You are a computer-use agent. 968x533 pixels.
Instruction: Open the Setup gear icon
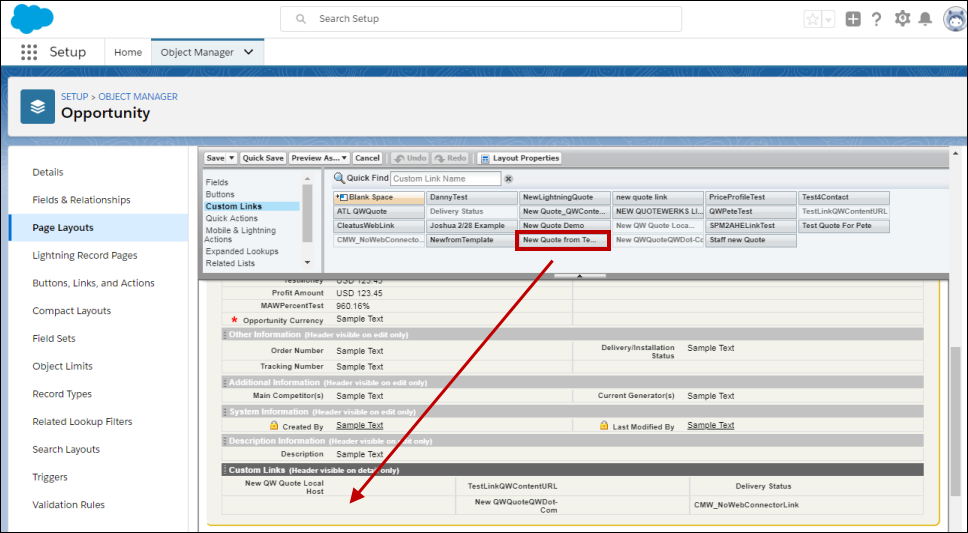click(x=902, y=19)
